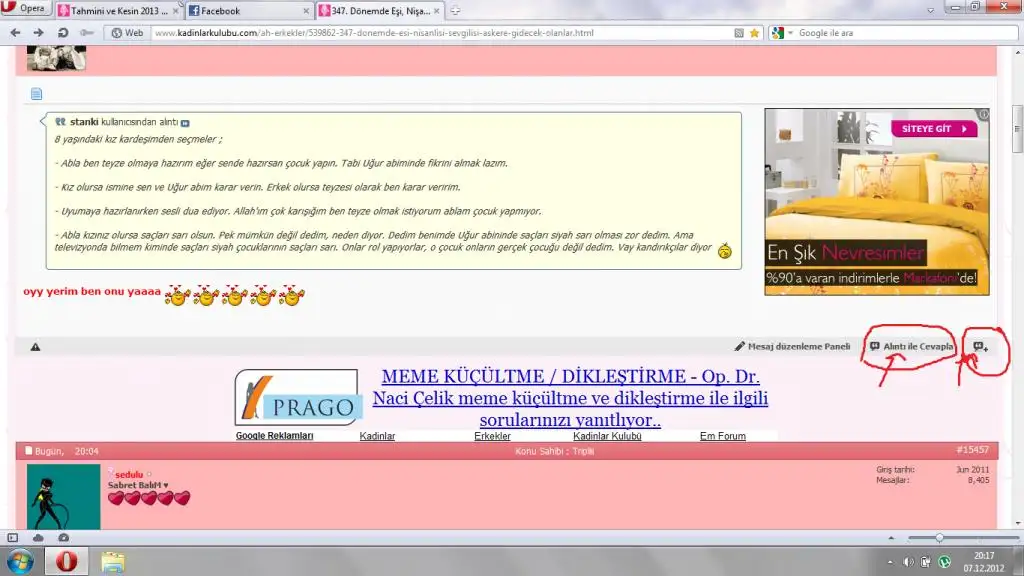Screen dimensions: 1024x576
Task: Click the En Şık Nevresimler ad image
Action: point(877,202)
